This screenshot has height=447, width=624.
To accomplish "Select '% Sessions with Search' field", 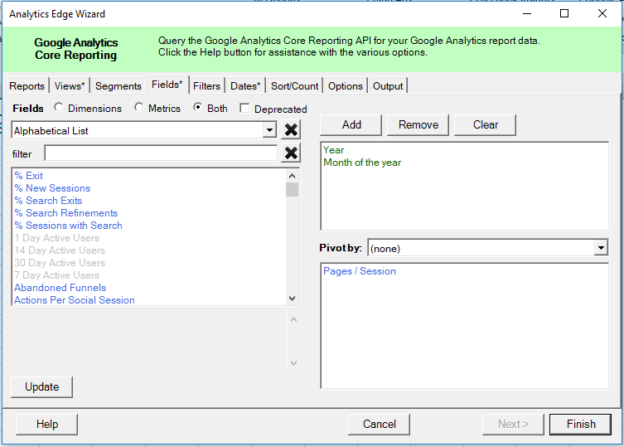I will [x=68, y=225].
